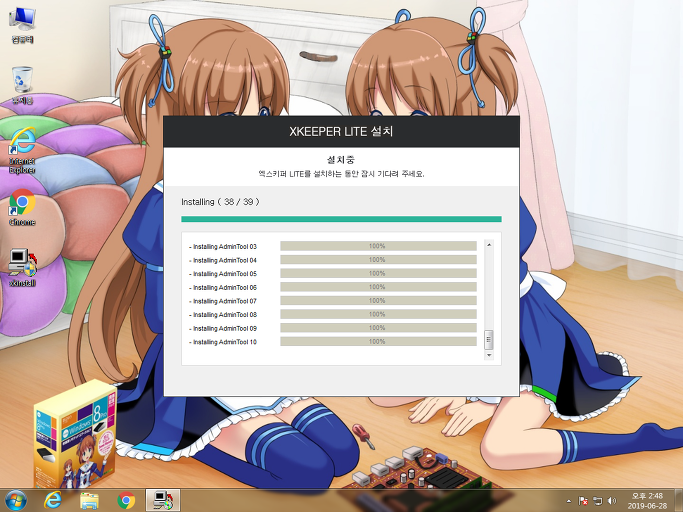Open the volume speaker tray icon
The image size is (683, 512).
(612, 501)
